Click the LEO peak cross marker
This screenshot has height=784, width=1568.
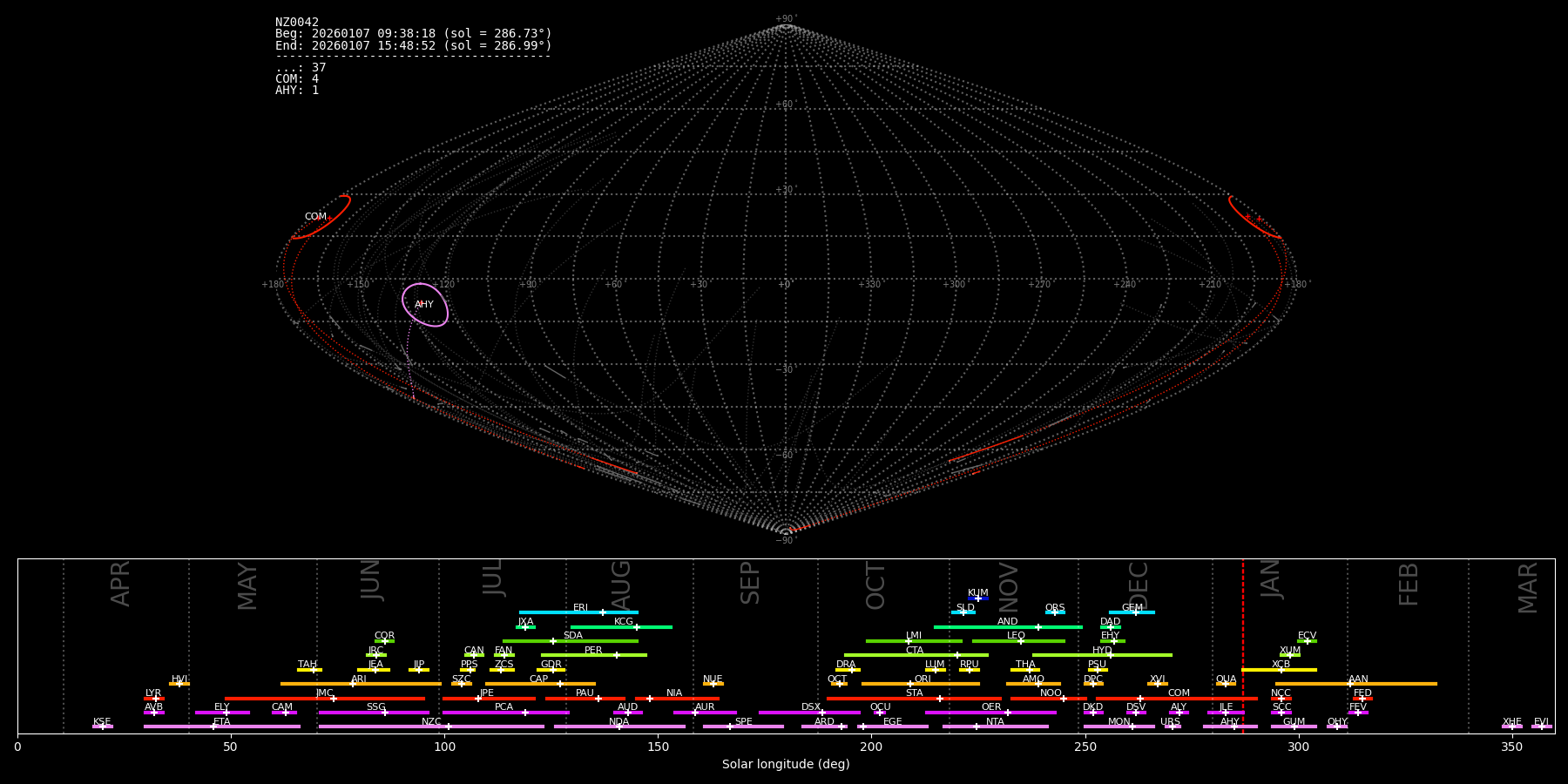click(x=1021, y=641)
